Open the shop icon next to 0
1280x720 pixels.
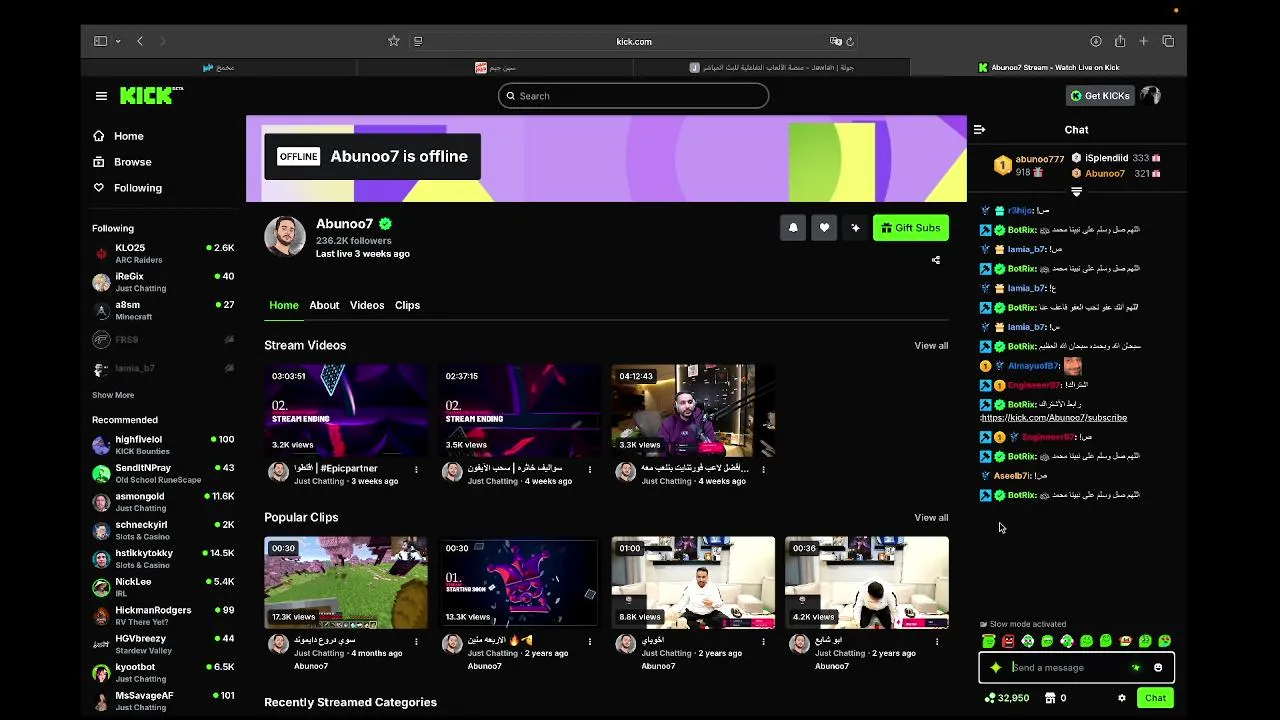coord(1050,698)
